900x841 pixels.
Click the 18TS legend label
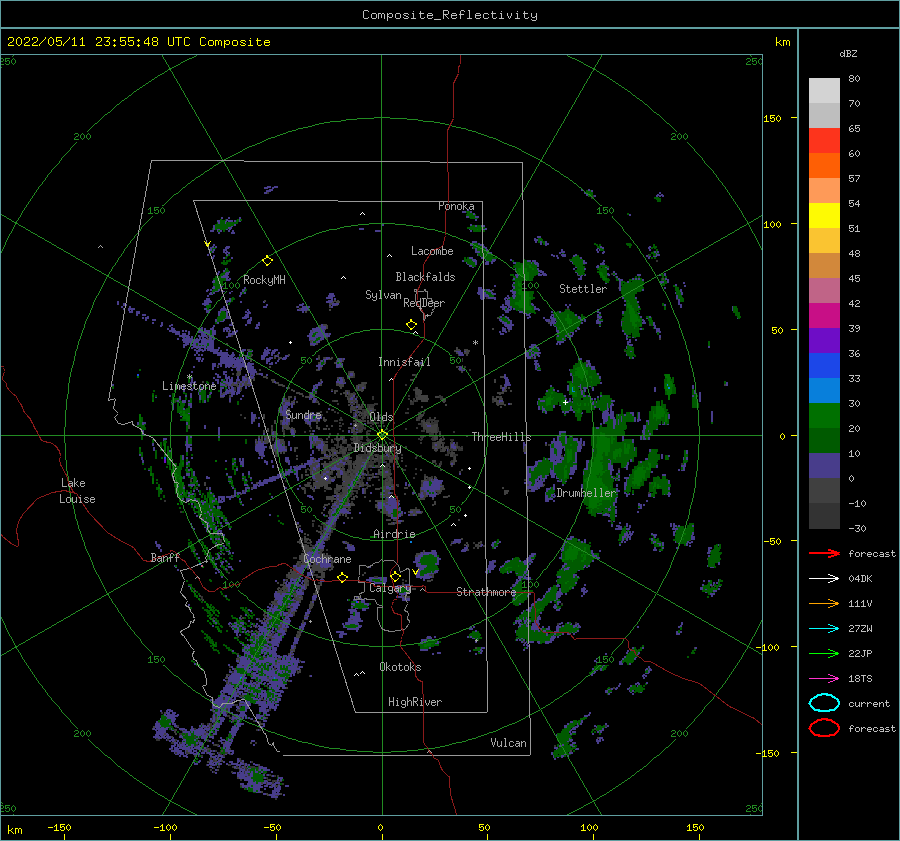[x=860, y=679]
